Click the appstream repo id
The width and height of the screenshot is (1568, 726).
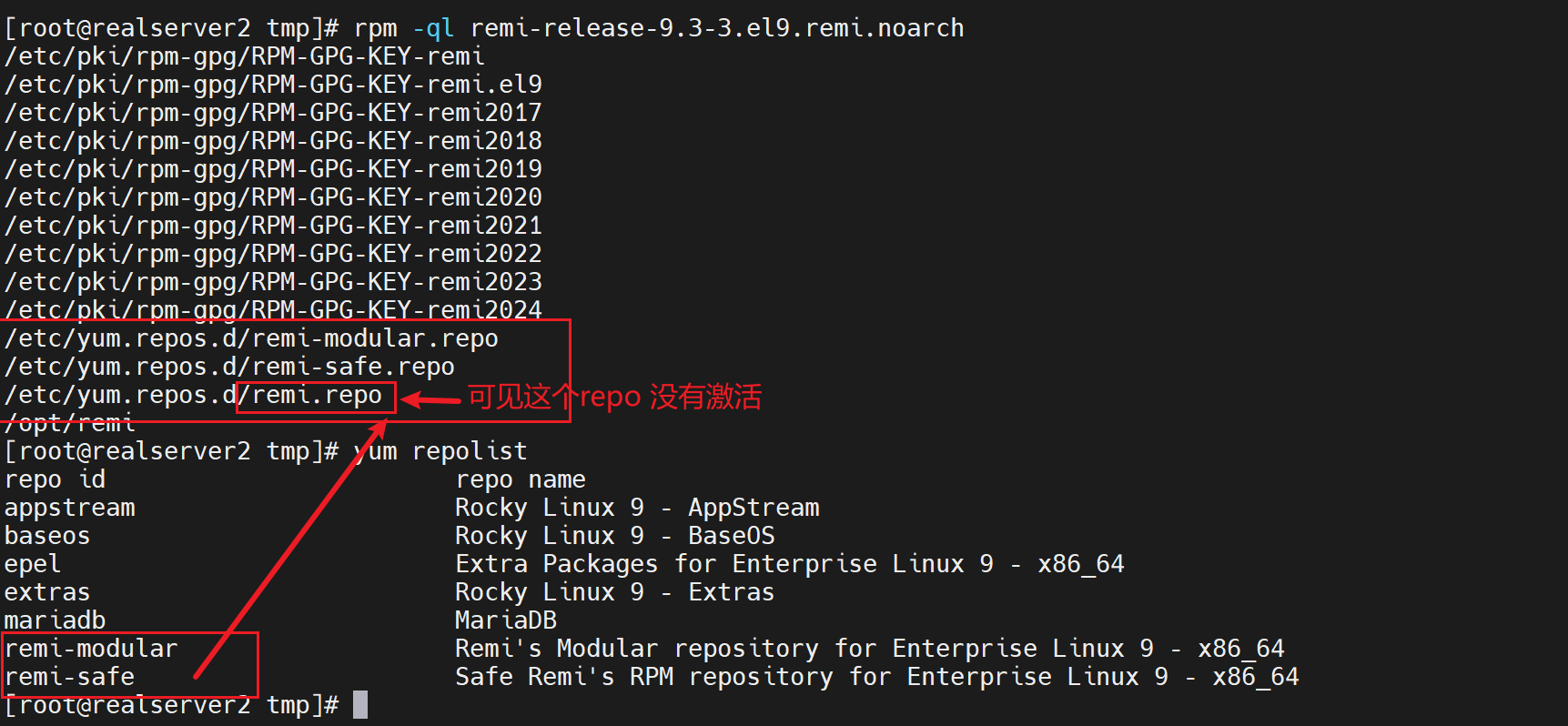tap(70, 508)
